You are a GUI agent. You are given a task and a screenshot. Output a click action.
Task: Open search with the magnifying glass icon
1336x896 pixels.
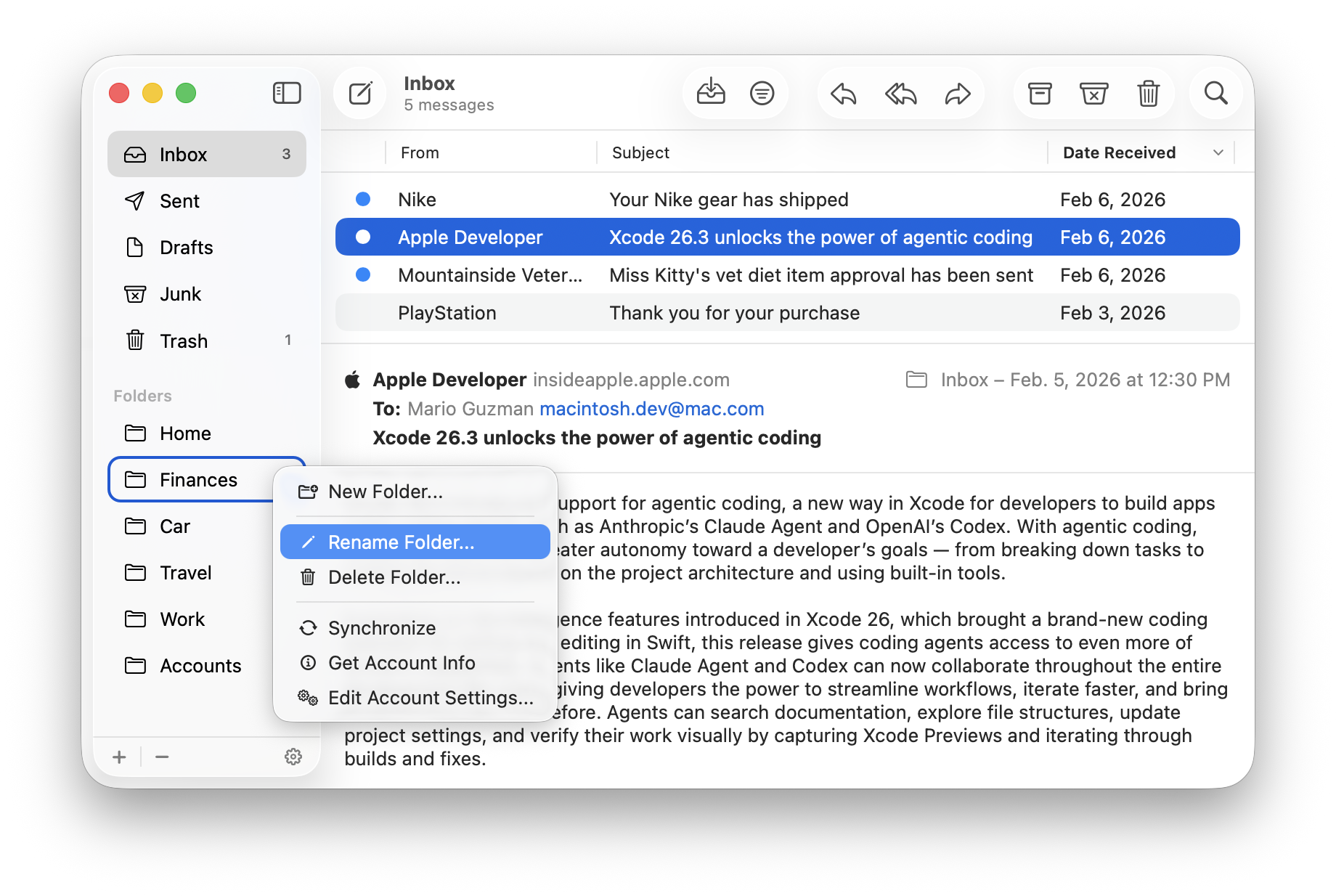coord(1215,93)
